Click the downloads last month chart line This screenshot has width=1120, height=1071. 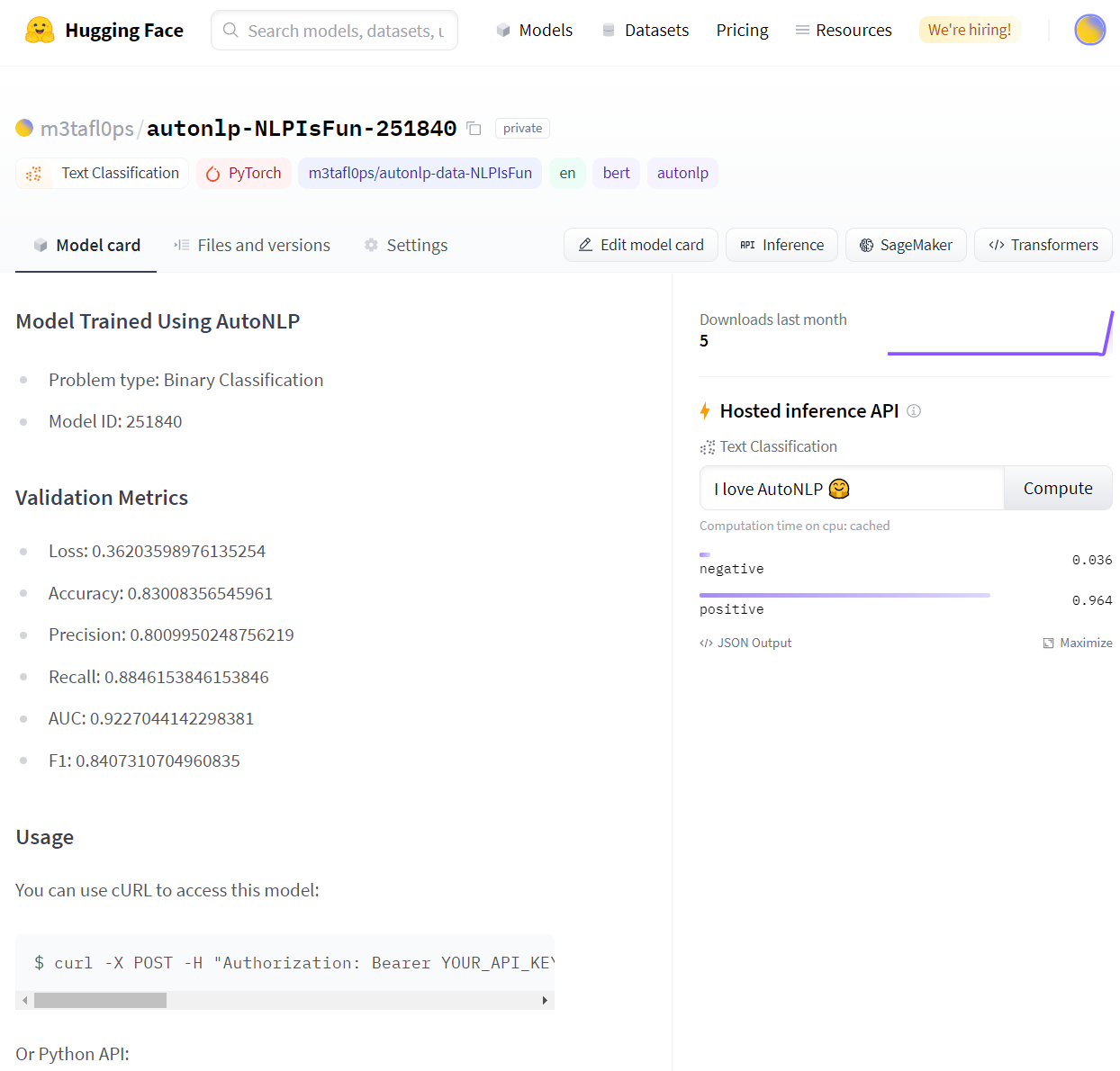click(x=1000, y=334)
